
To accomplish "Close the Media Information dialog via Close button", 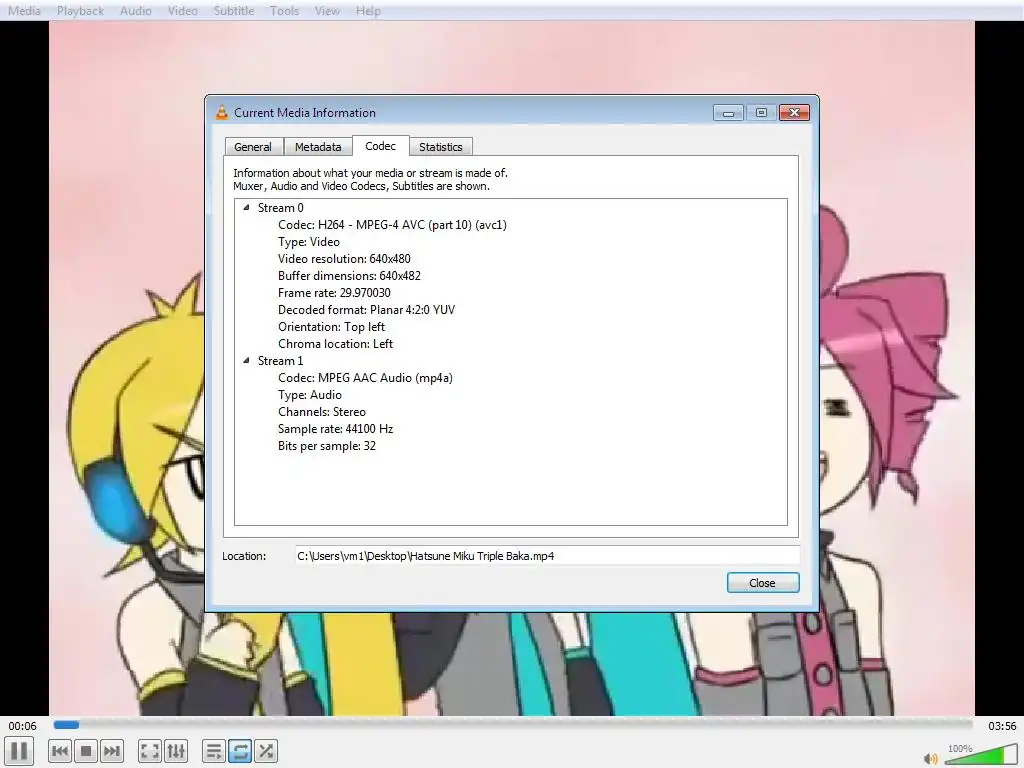I will pyautogui.click(x=763, y=583).
